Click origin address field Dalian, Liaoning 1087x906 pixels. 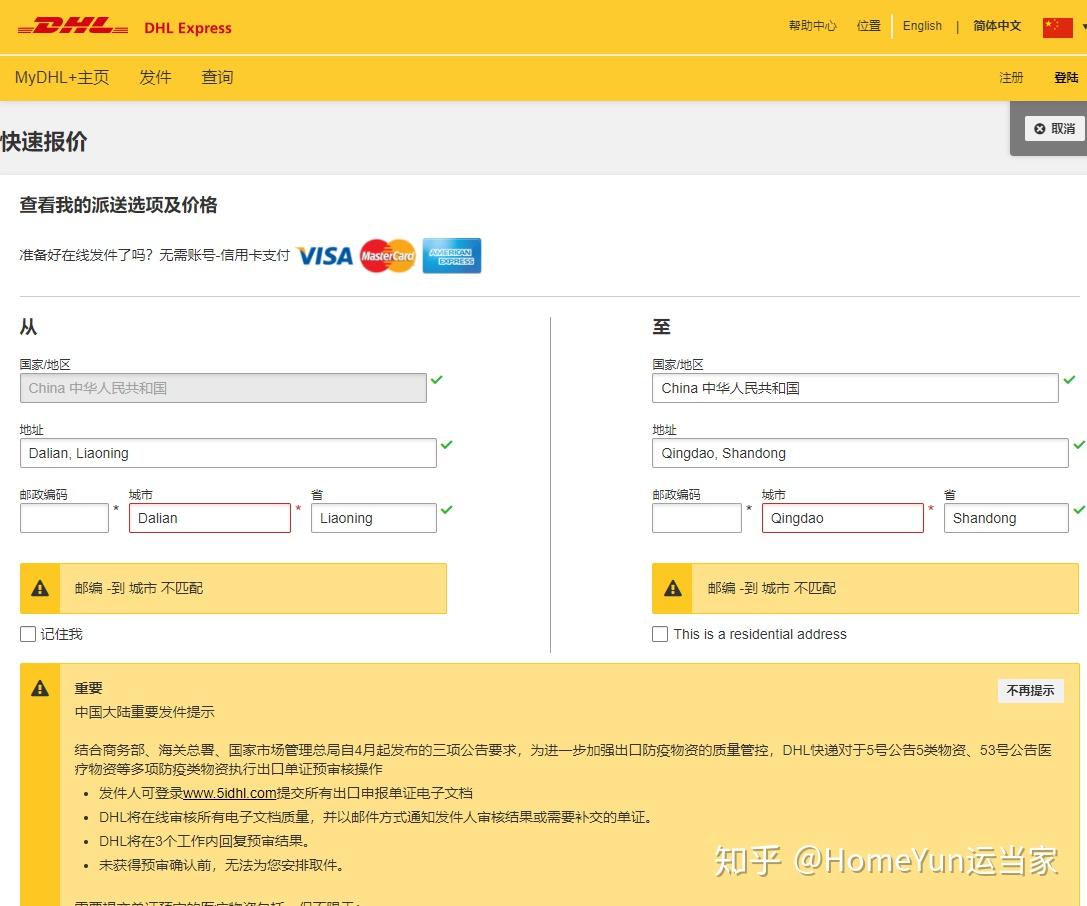coord(228,453)
